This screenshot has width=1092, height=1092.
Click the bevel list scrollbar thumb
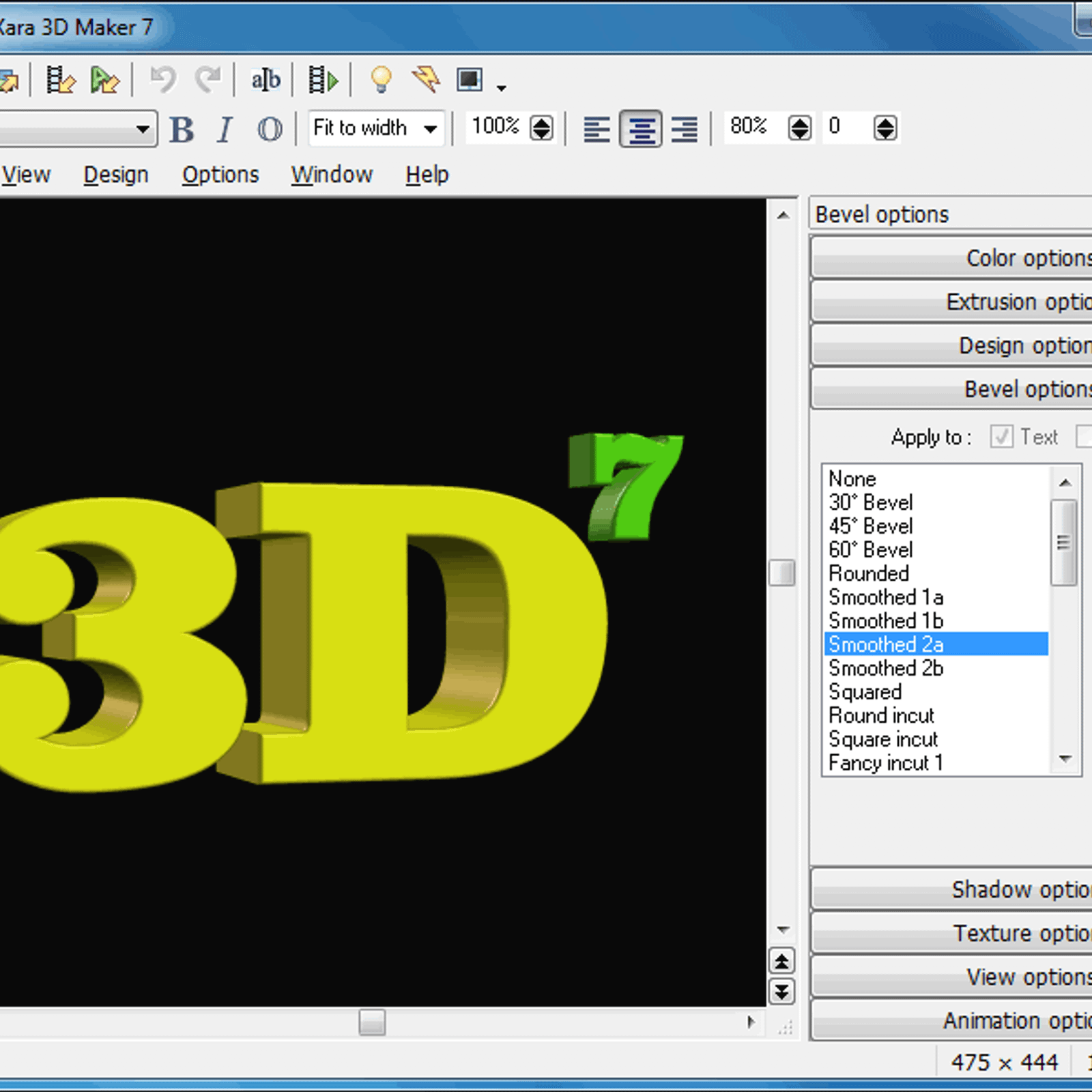pyautogui.click(x=1064, y=543)
